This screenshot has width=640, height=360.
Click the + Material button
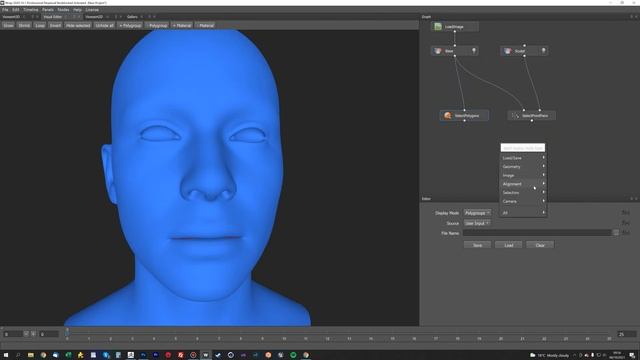point(182,25)
